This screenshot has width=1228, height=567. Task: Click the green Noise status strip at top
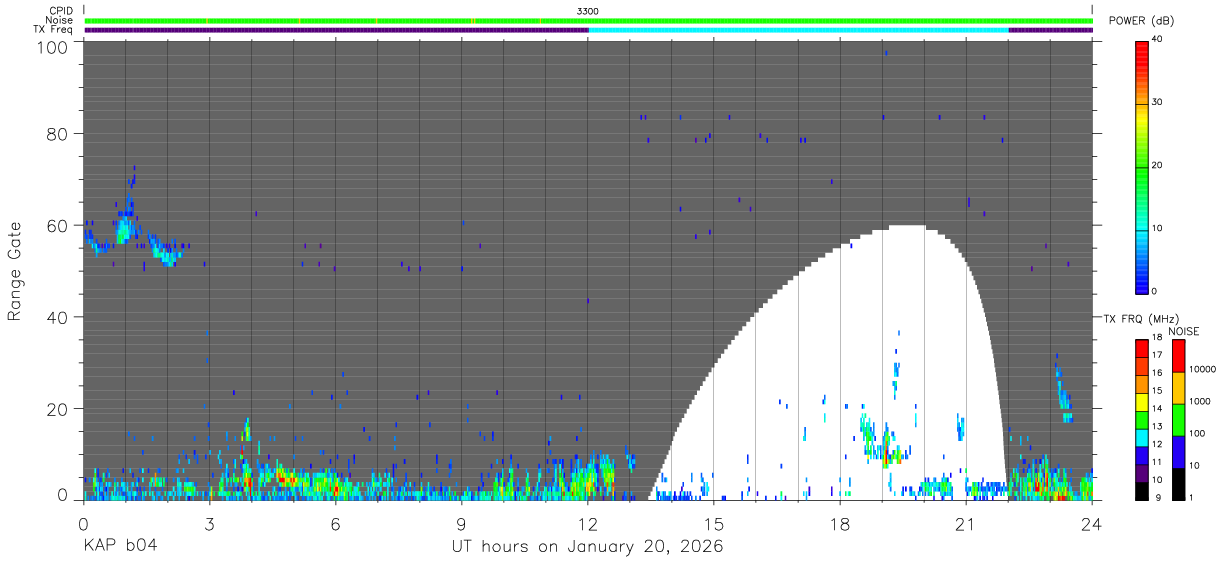click(x=588, y=20)
